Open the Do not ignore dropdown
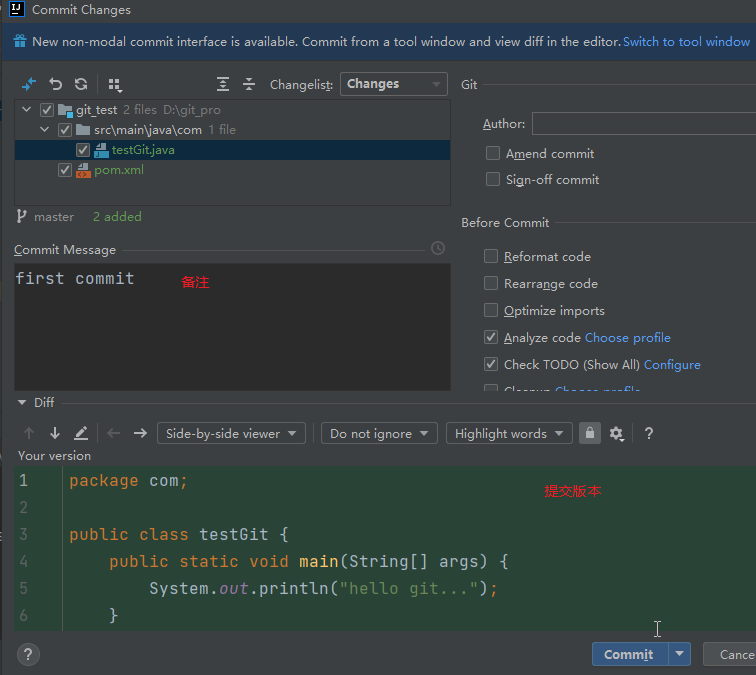 point(379,433)
